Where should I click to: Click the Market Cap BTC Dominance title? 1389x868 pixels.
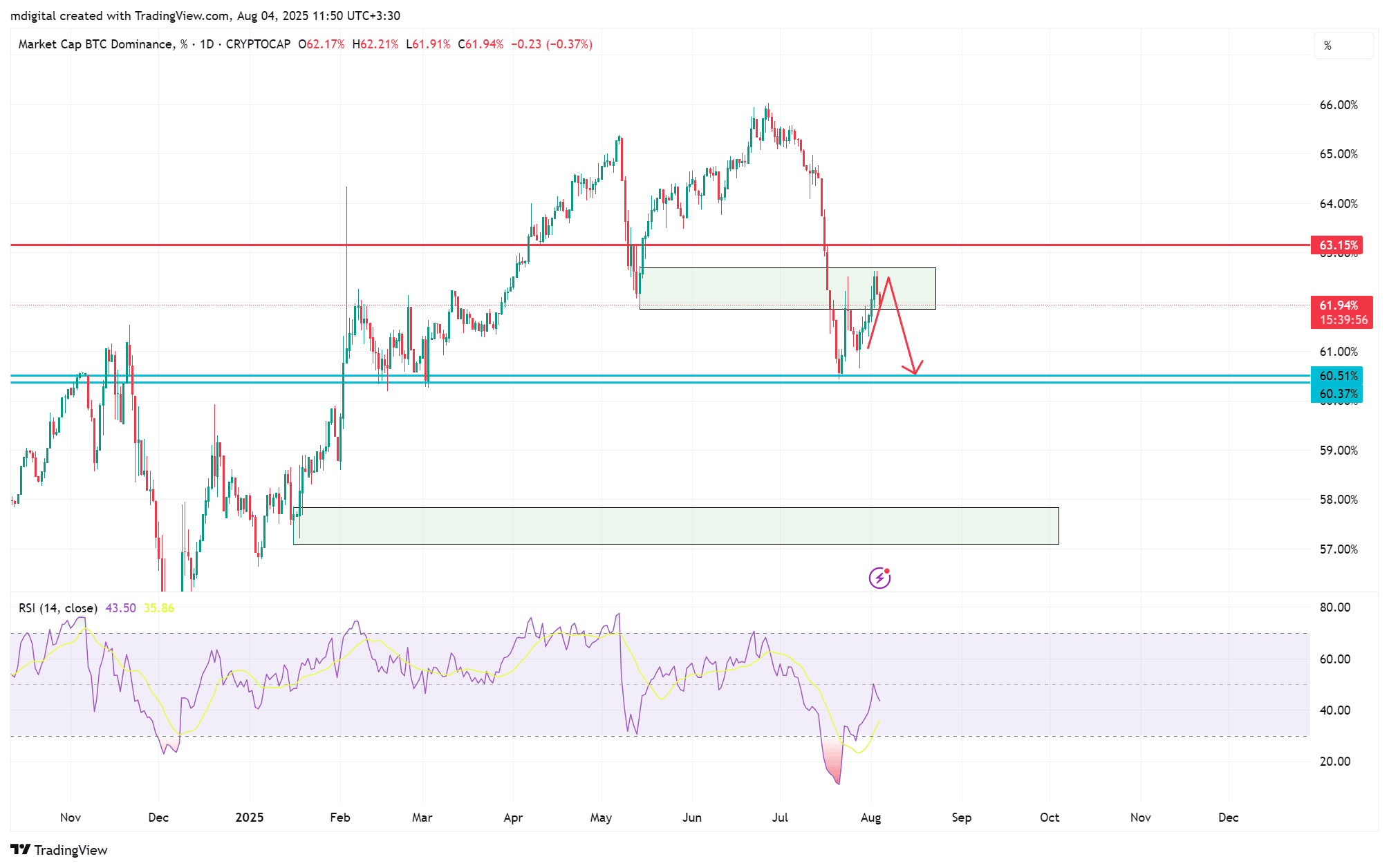click(x=96, y=44)
